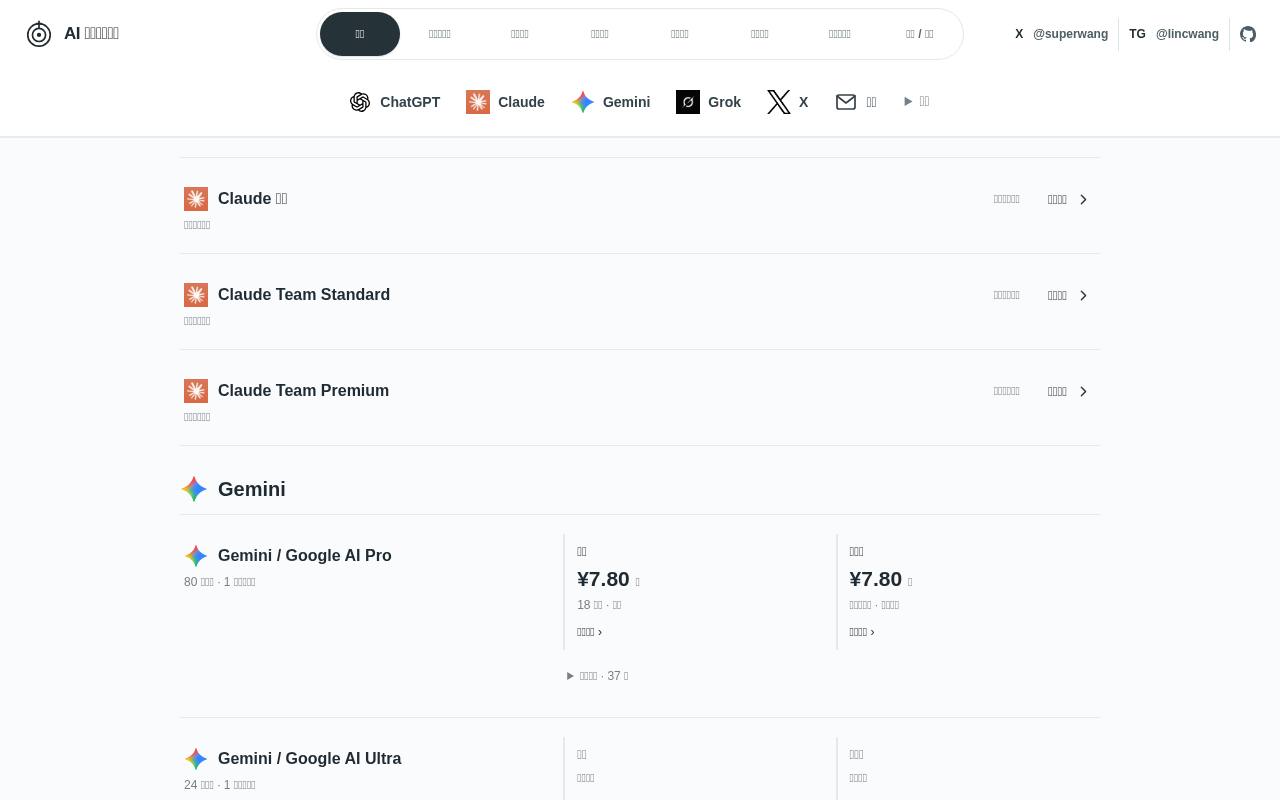
Task: Expand the Claude Team Standard row chevron
Action: coord(1083,295)
